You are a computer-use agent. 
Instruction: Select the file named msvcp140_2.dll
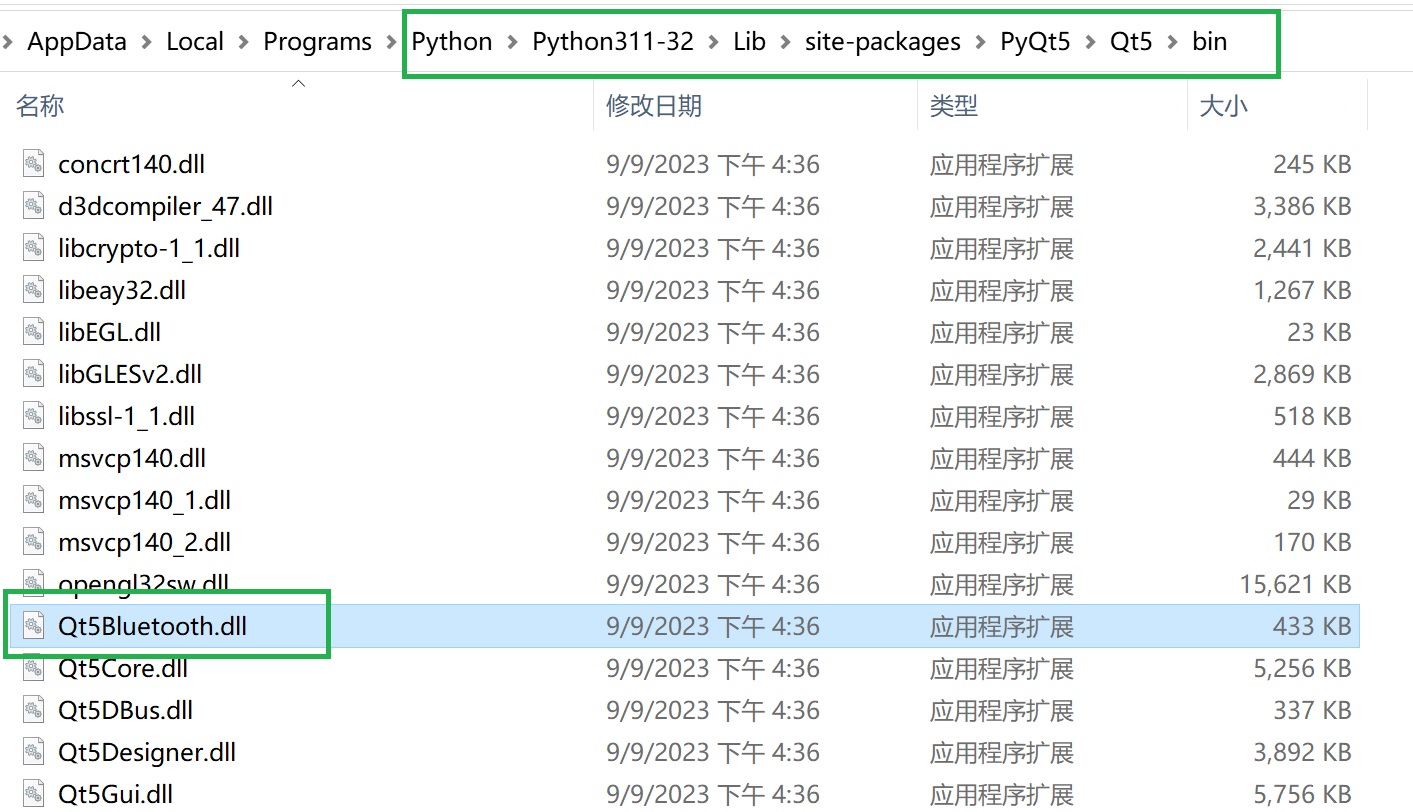click(145, 542)
